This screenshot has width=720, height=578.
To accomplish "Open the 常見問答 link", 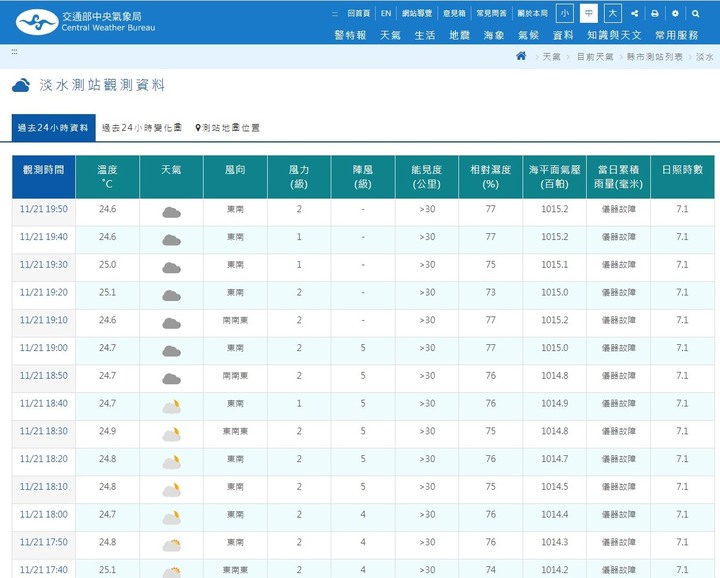I will (x=491, y=13).
